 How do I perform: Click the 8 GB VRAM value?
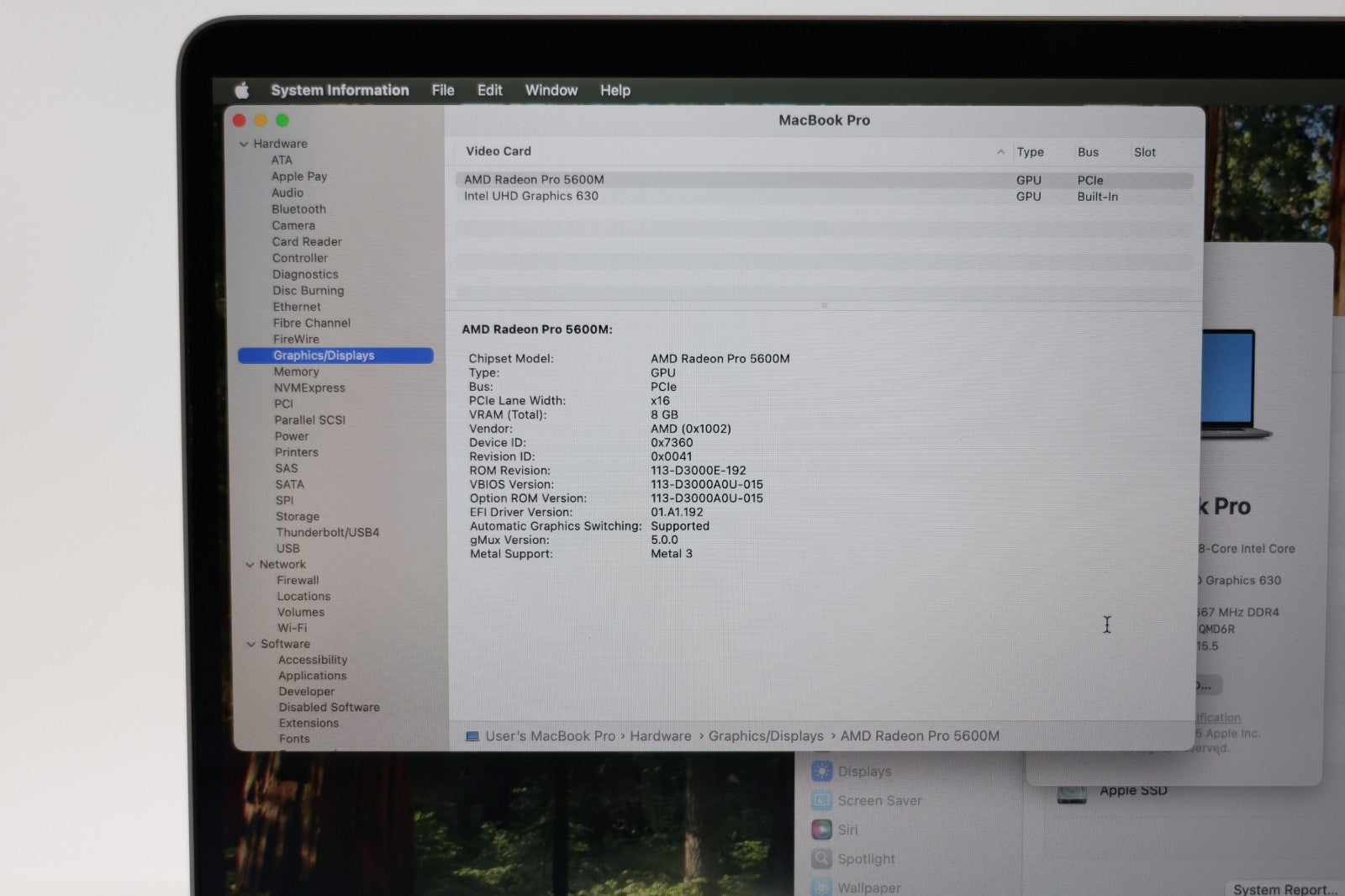(x=664, y=414)
